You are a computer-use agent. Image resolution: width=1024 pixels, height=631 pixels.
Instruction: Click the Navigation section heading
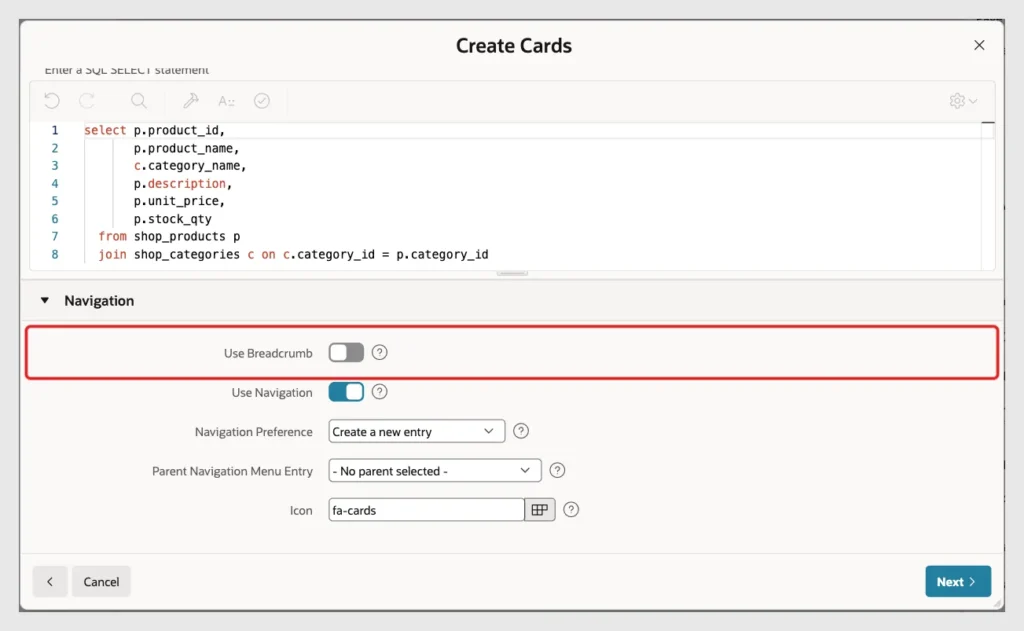pos(99,300)
